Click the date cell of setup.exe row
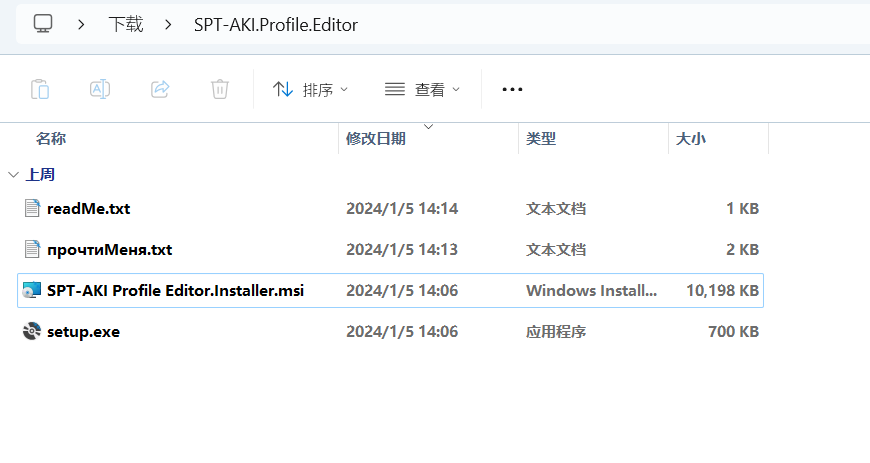 pyautogui.click(x=402, y=332)
